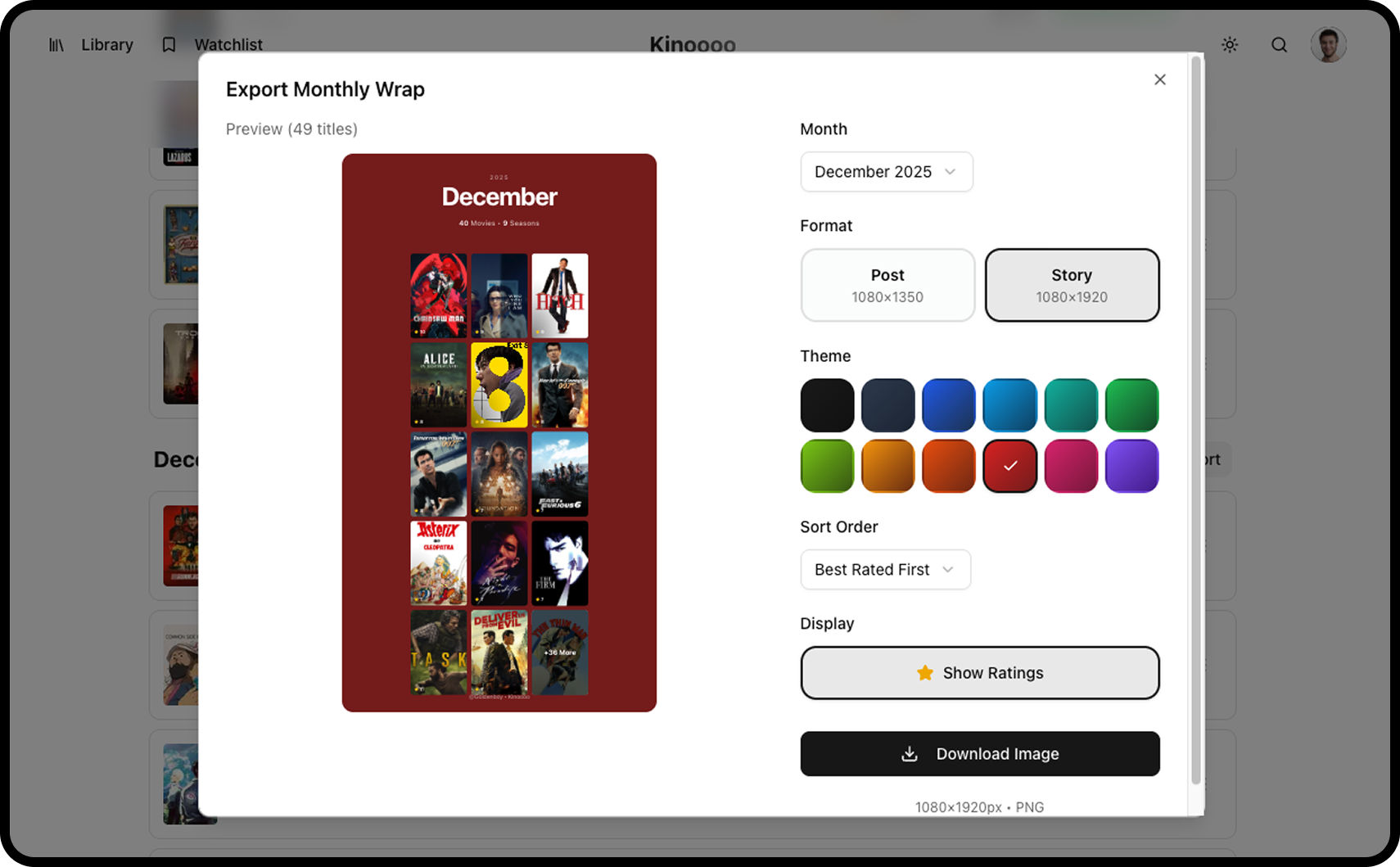1400x867 pixels.
Task: Click the dialog vertical scrollbar
Action: 1196,421
